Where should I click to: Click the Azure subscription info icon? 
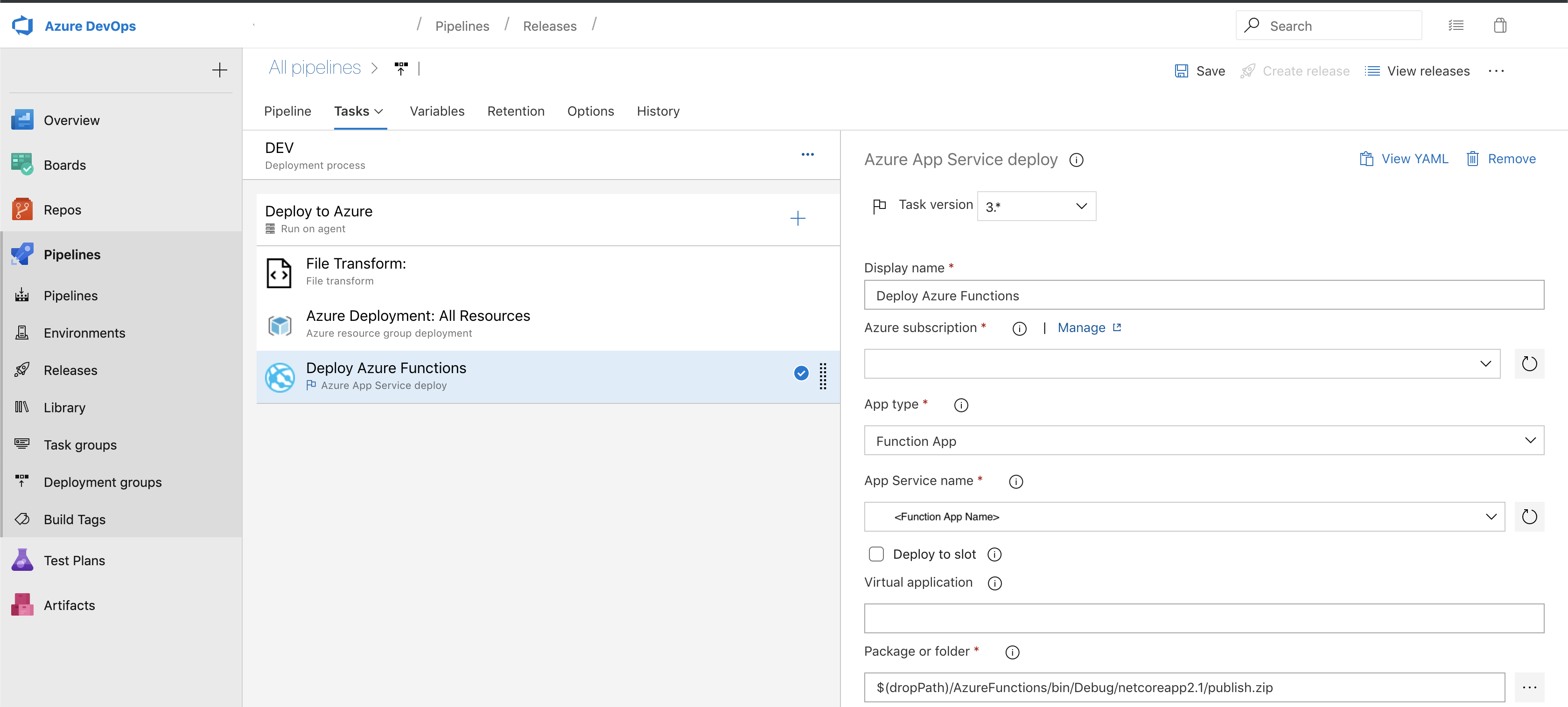point(1020,329)
